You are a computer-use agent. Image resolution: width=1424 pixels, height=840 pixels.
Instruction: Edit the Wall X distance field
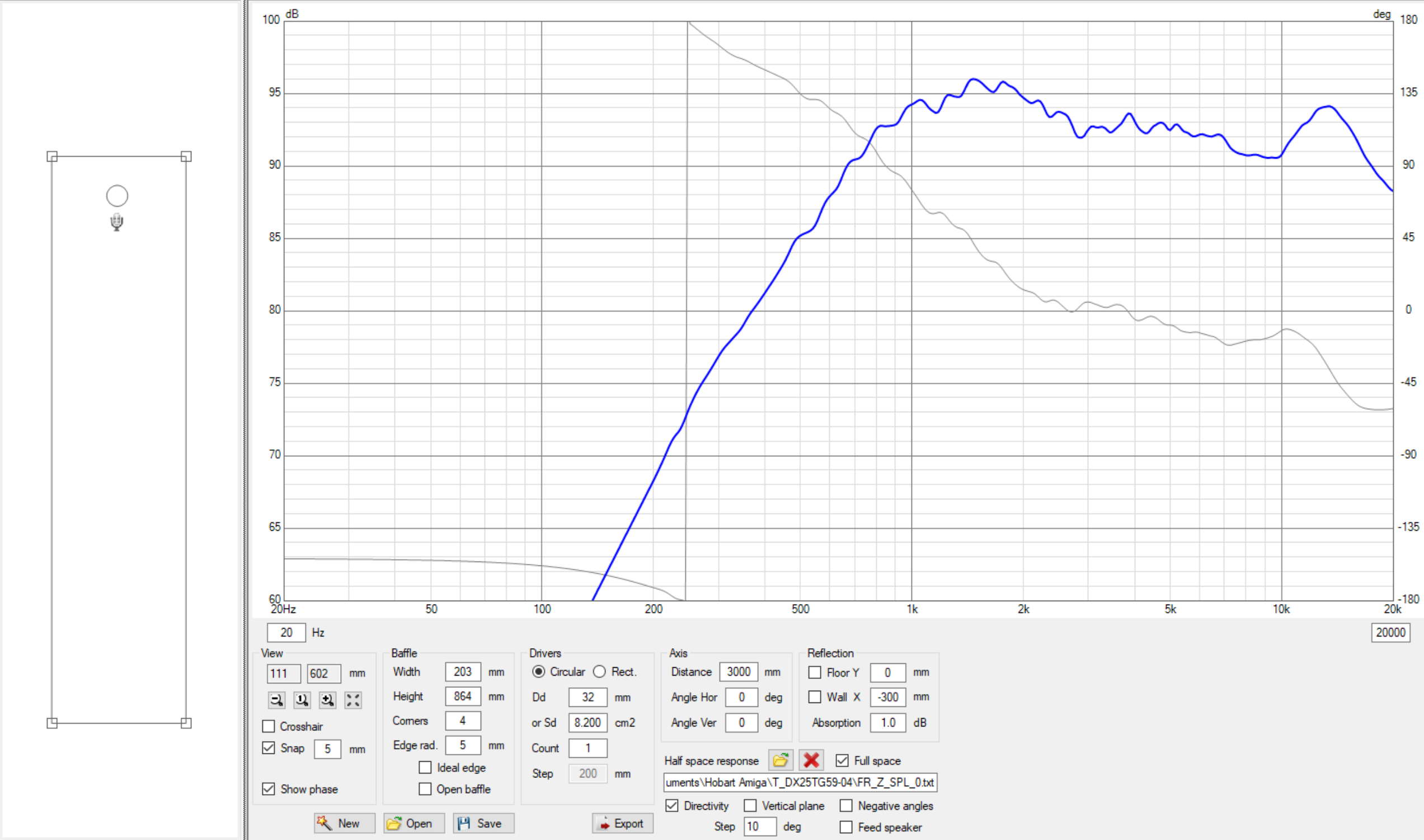888,697
